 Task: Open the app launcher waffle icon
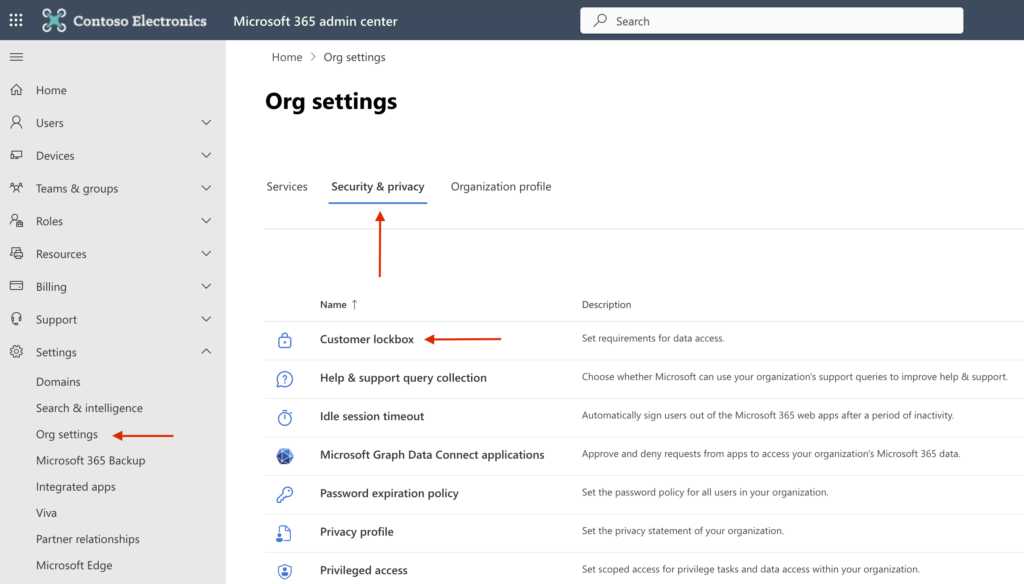[16, 20]
